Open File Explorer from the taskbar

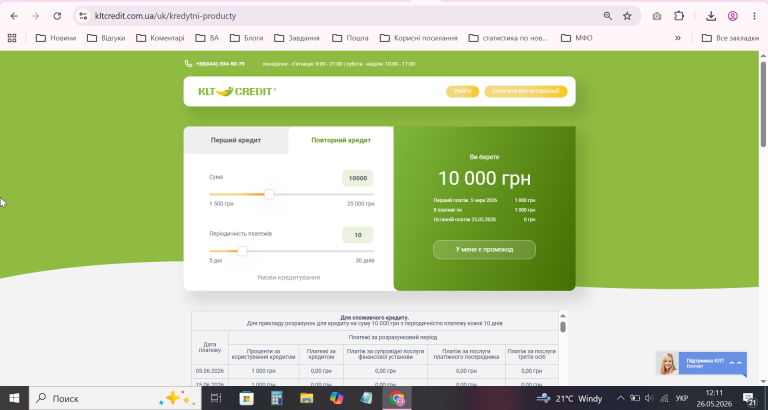307,398
